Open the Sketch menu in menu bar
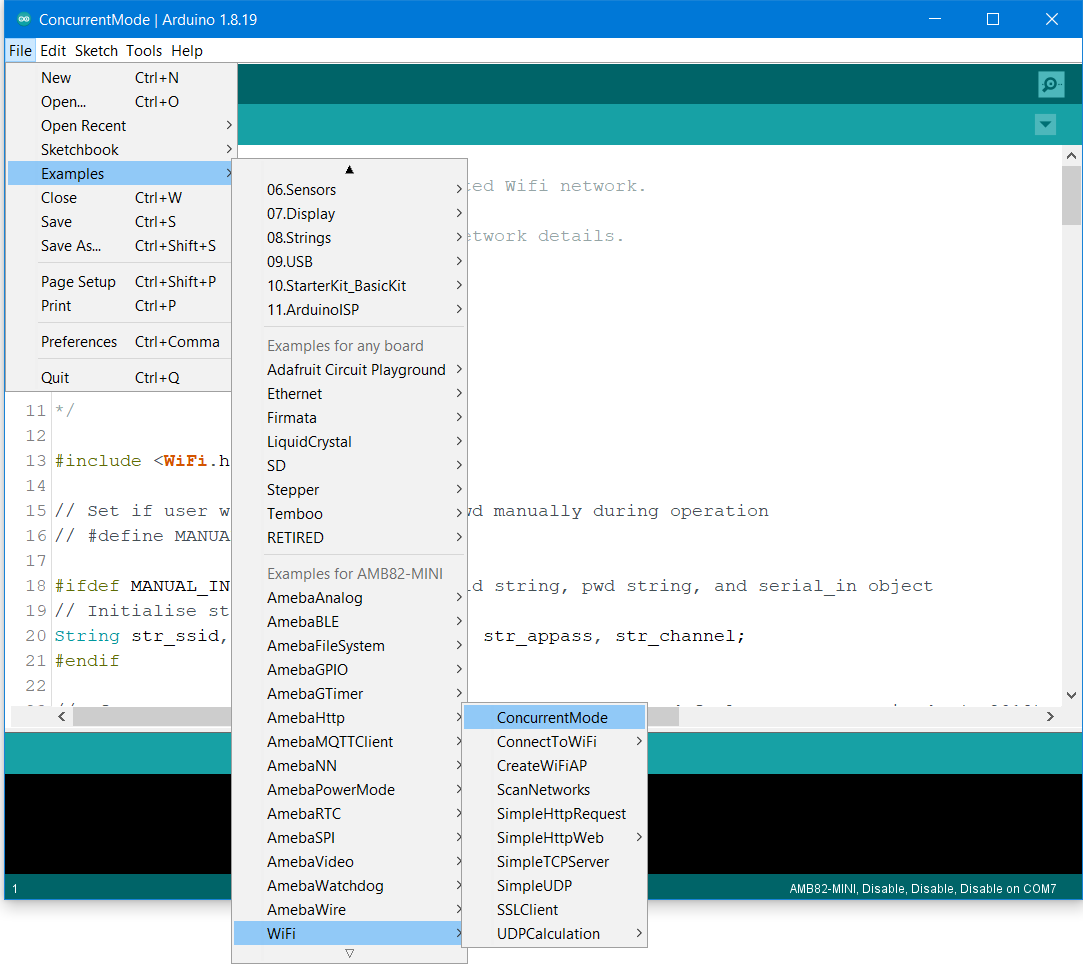Image resolution: width=1083 pixels, height=965 pixels. click(96, 51)
